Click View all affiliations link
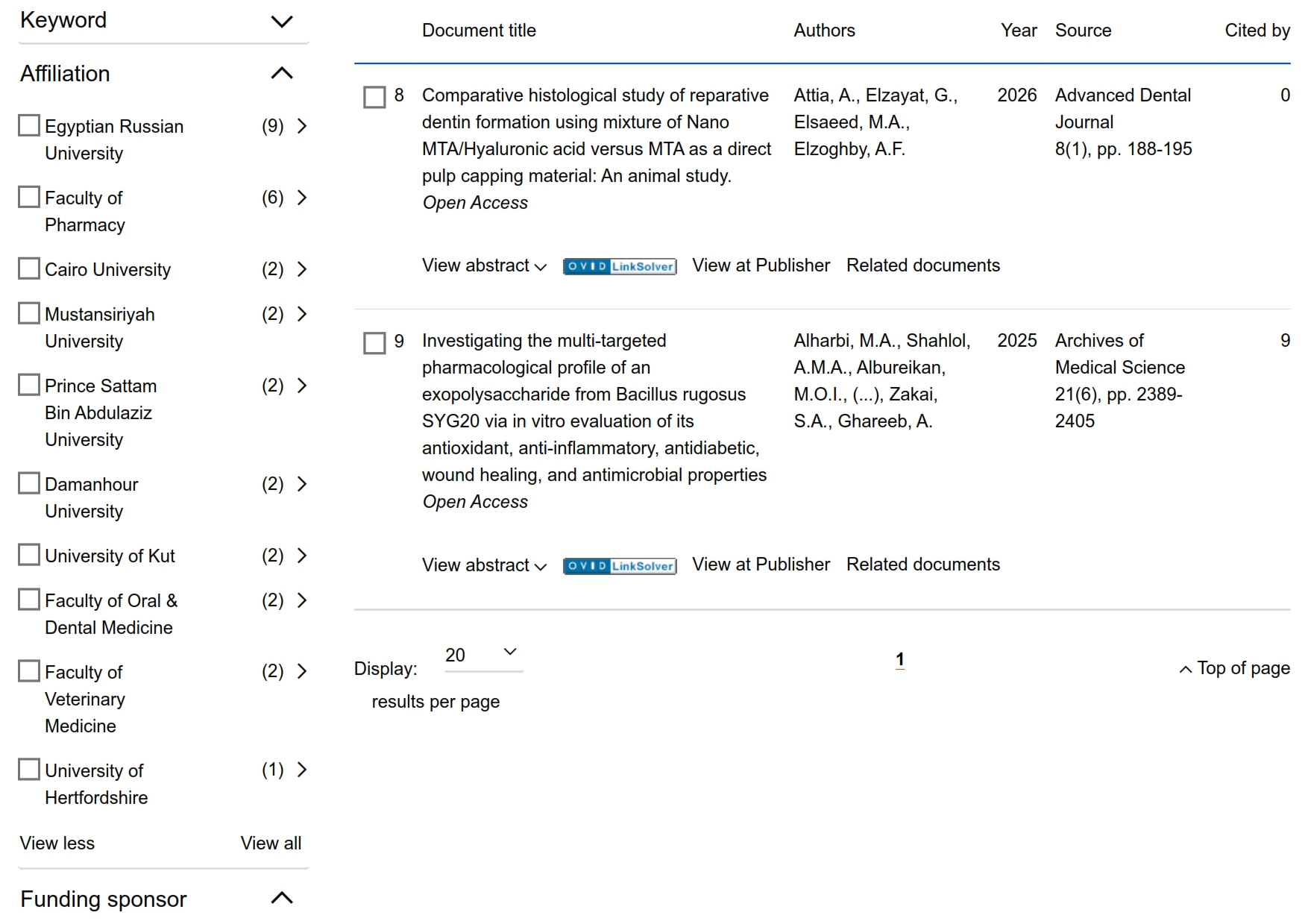The width and height of the screenshot is (1308, 924). point(271,843)
